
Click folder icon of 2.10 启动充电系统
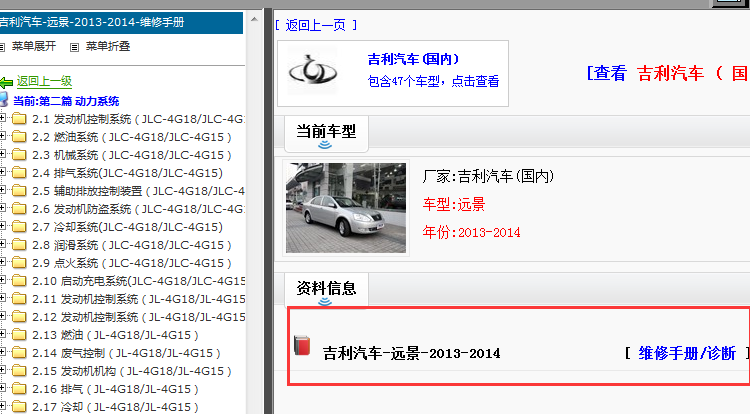click(x=19, y=281)
